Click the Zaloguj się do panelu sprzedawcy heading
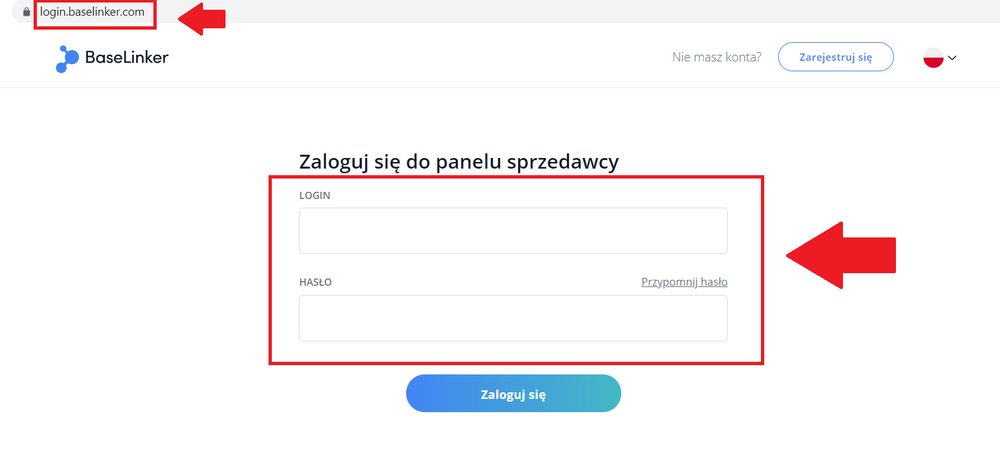The height and width of the screenshot is (472, 1000). [459, 162]
